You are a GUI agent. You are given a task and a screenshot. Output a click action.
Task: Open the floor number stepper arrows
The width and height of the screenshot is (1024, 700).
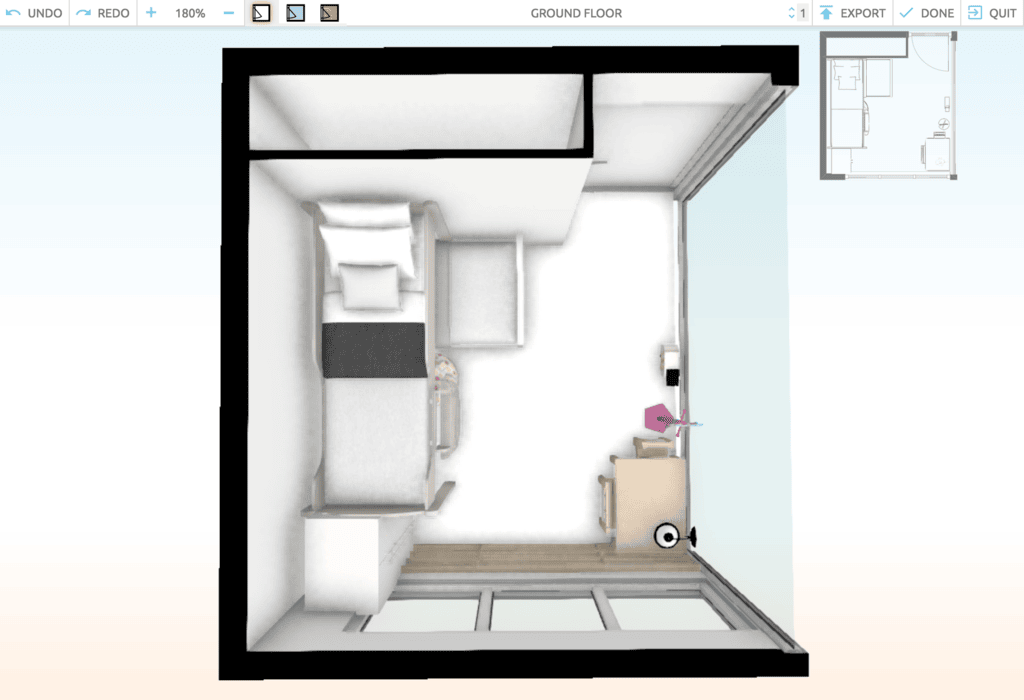(x=792, y=13)
